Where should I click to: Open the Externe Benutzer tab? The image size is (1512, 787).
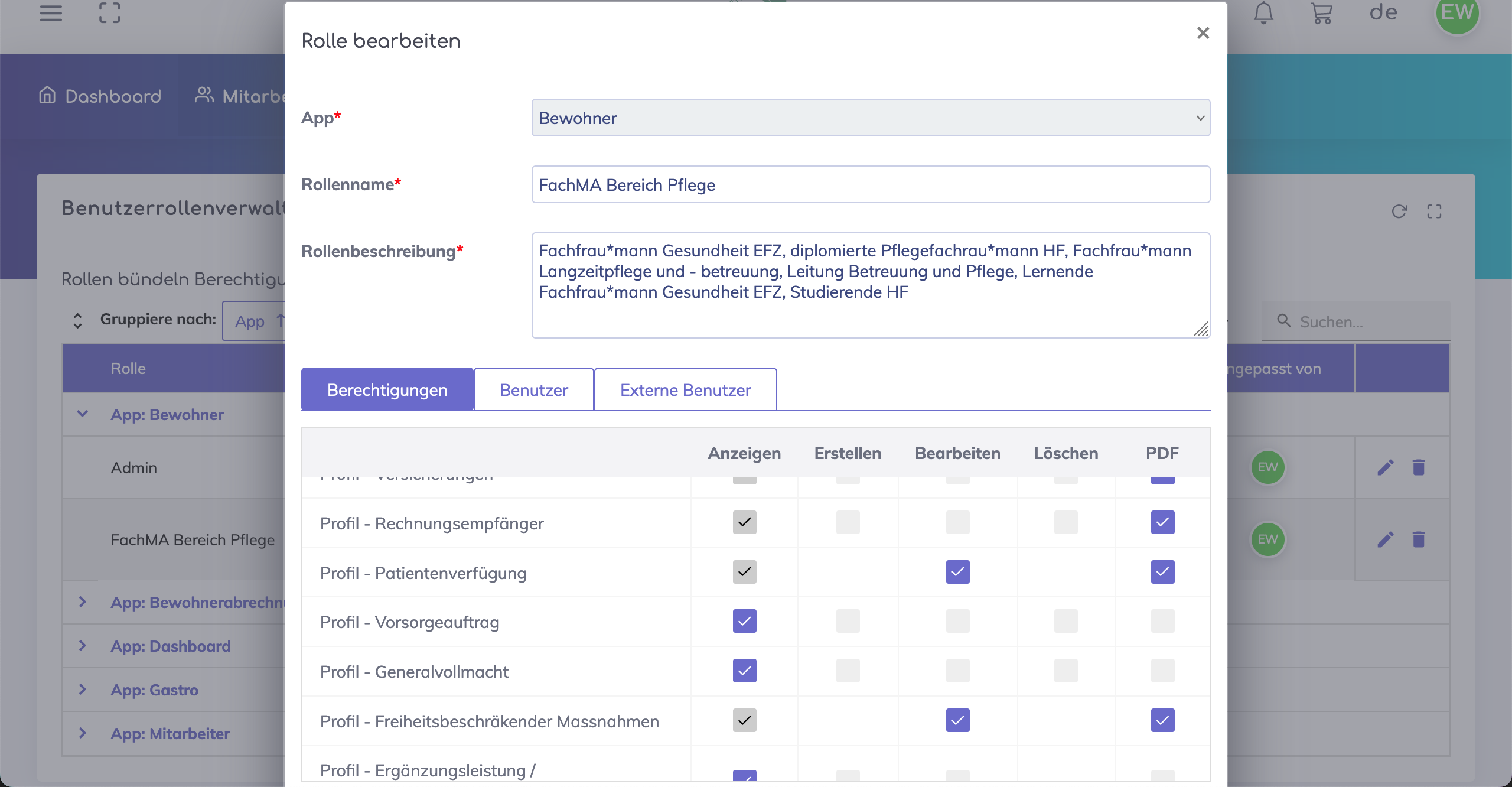point(685,390)
